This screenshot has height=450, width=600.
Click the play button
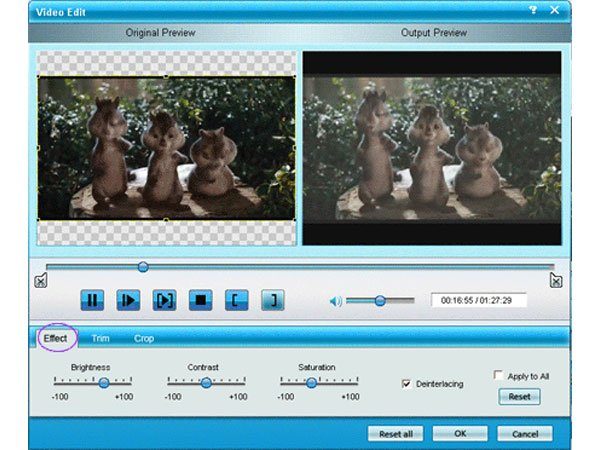tap(128, 300)
